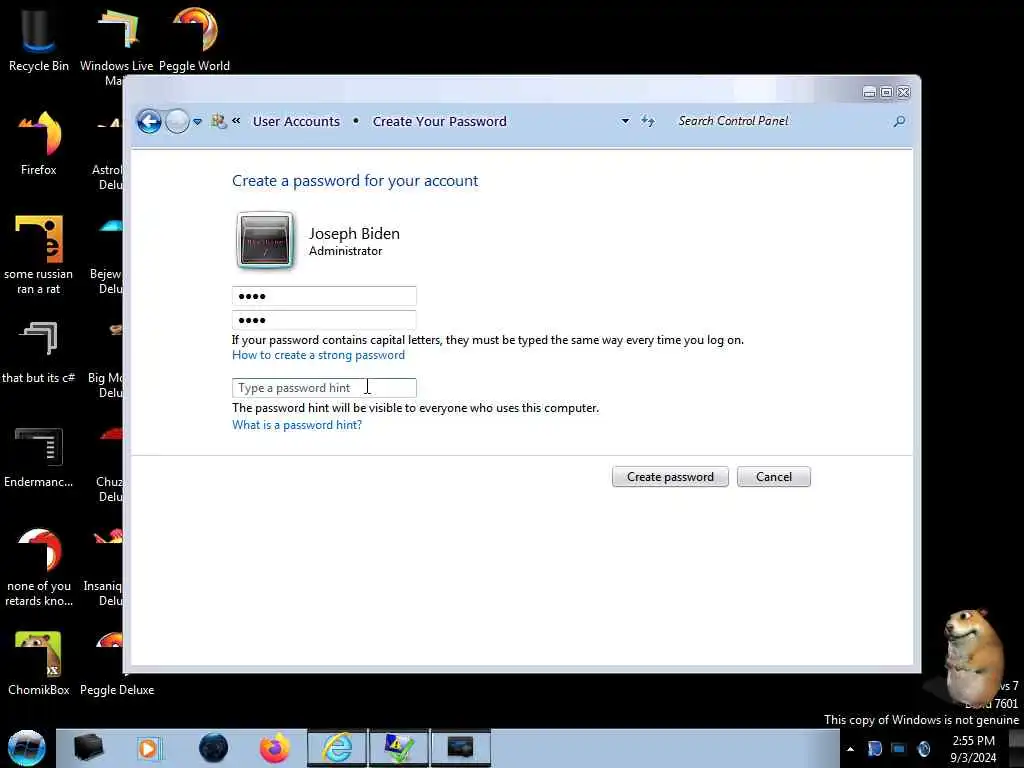This screenshot has height=768, width=1024.
Task: Switch to the dark window taskbar button
Action: [460, 748]
